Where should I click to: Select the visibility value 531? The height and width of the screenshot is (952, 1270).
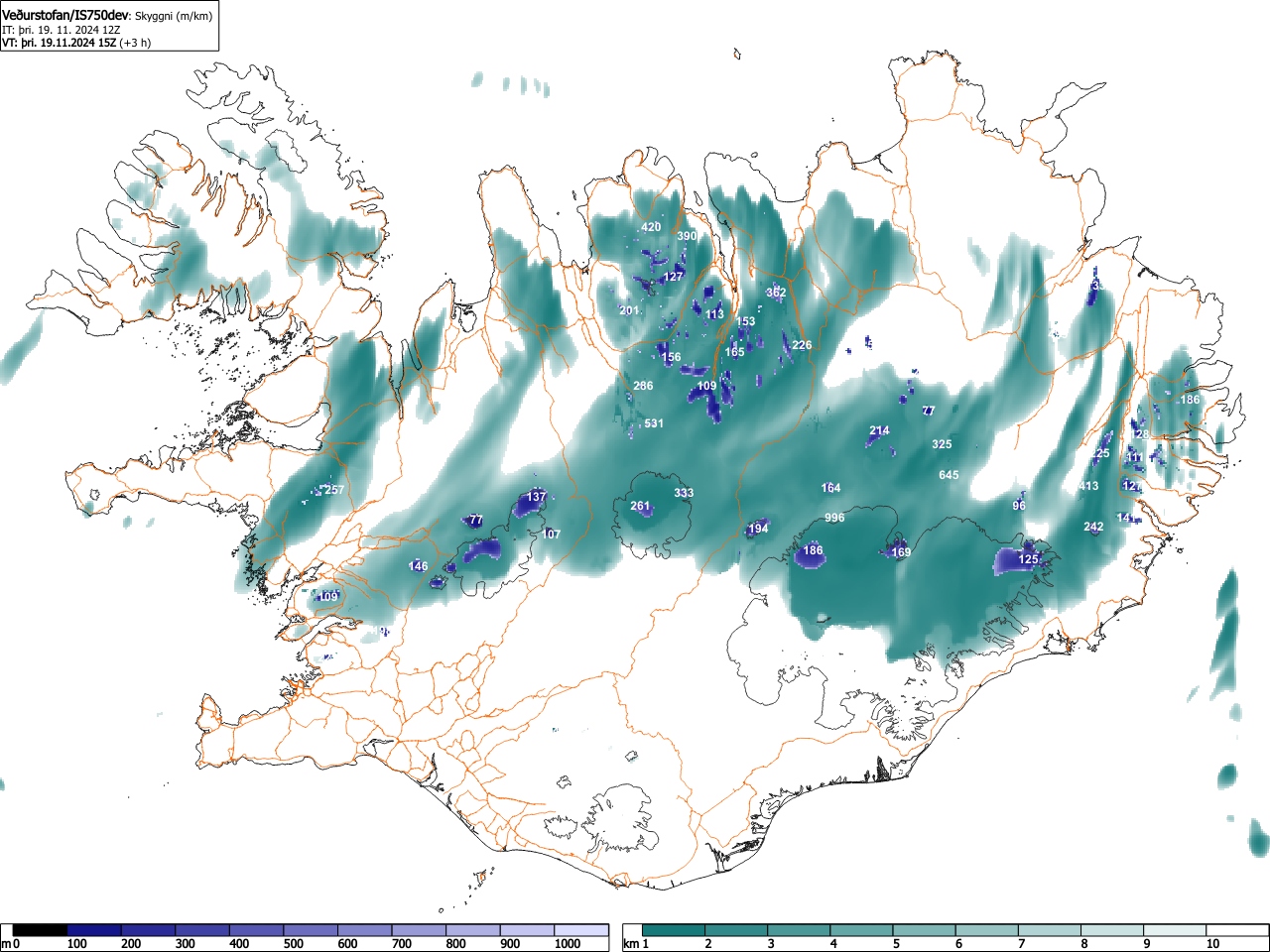coord(654,423)
